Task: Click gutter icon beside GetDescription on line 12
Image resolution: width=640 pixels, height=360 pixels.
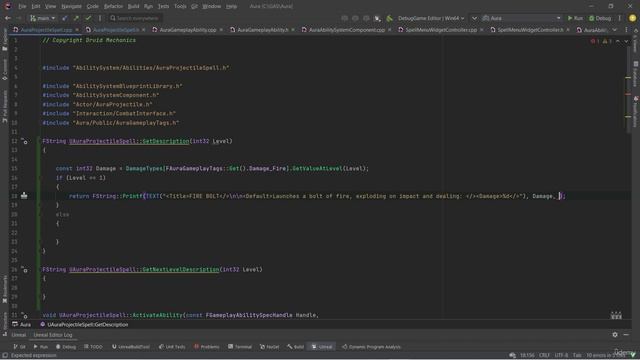Action: [25, 142]
